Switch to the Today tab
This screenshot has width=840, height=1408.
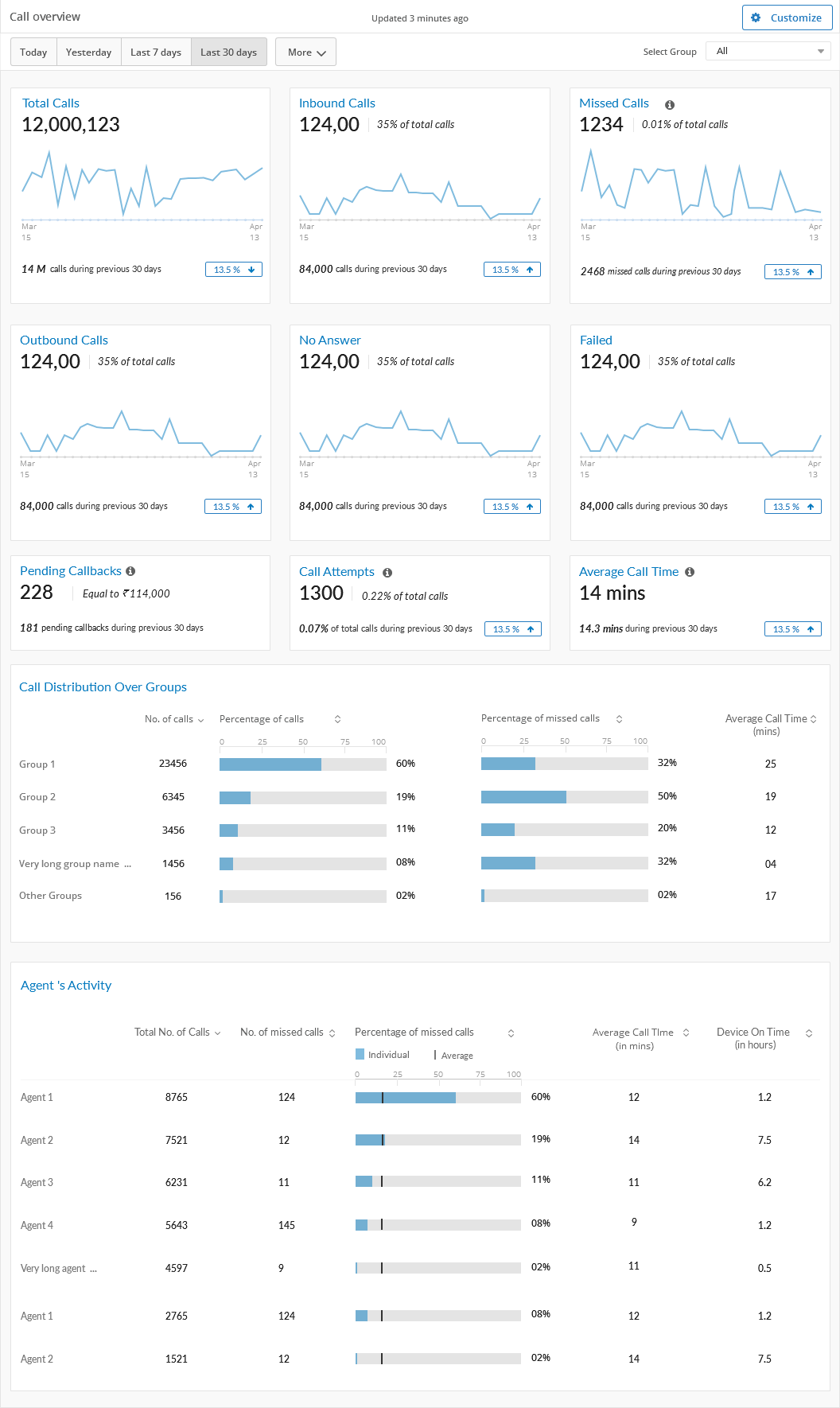pyautogui.click(x=33, y=53)
